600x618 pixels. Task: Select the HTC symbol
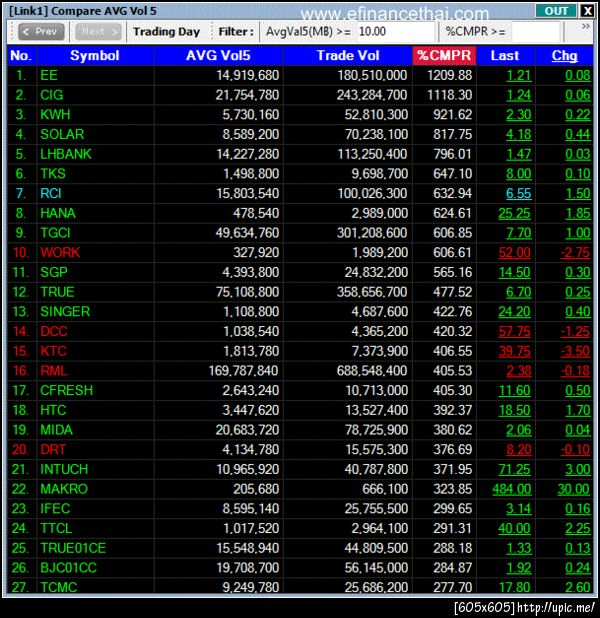[53, 410]
